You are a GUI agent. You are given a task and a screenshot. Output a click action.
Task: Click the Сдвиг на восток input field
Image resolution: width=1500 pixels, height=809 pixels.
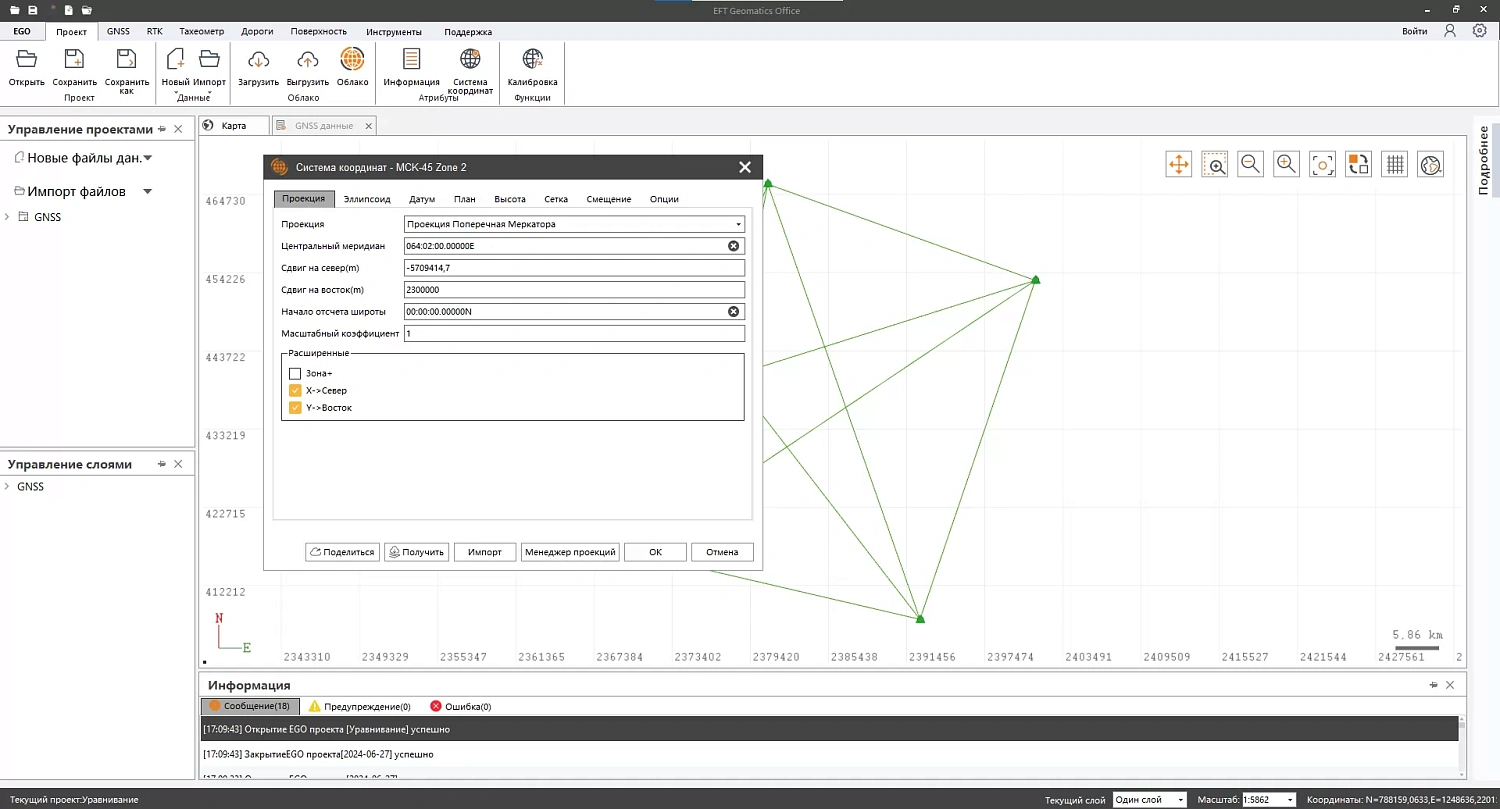click(x=574, y=290)
